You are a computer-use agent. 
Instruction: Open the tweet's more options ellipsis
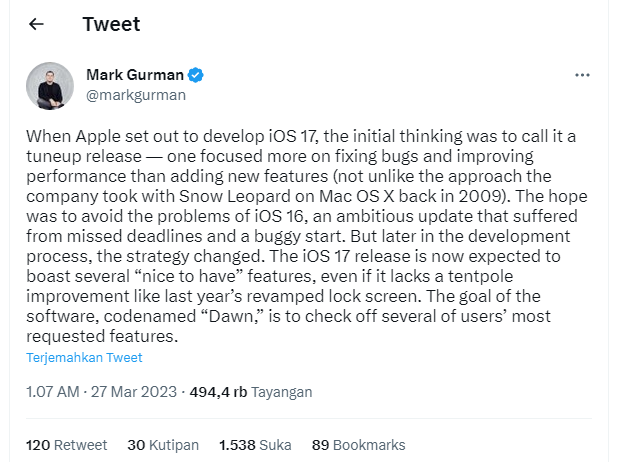(582, 76)
